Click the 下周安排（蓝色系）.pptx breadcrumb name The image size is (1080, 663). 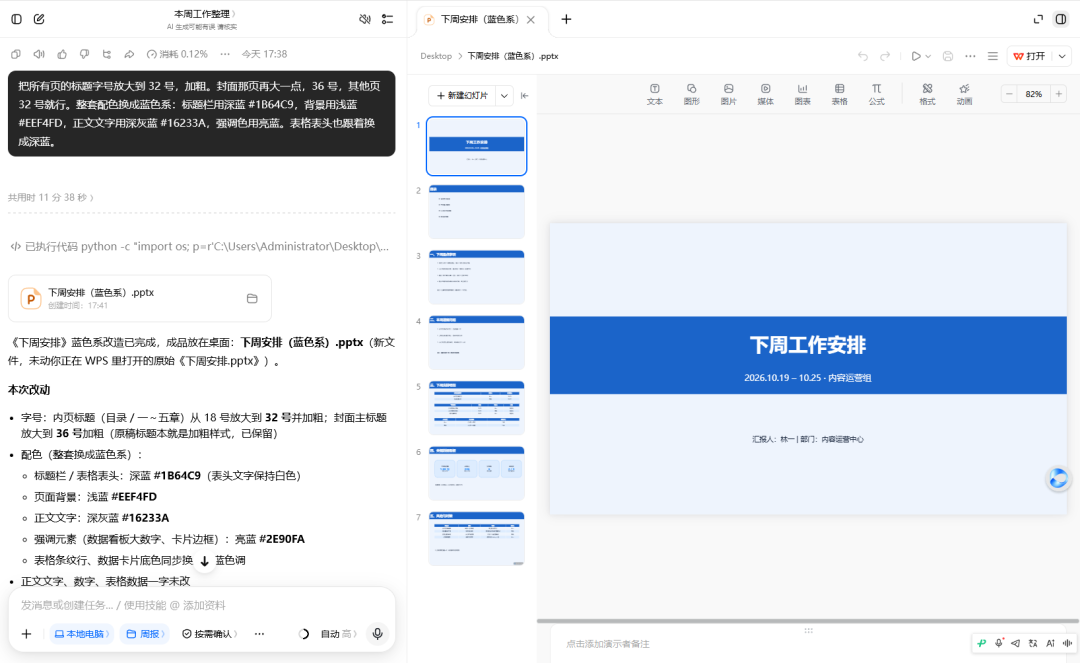tap(513, 56)
